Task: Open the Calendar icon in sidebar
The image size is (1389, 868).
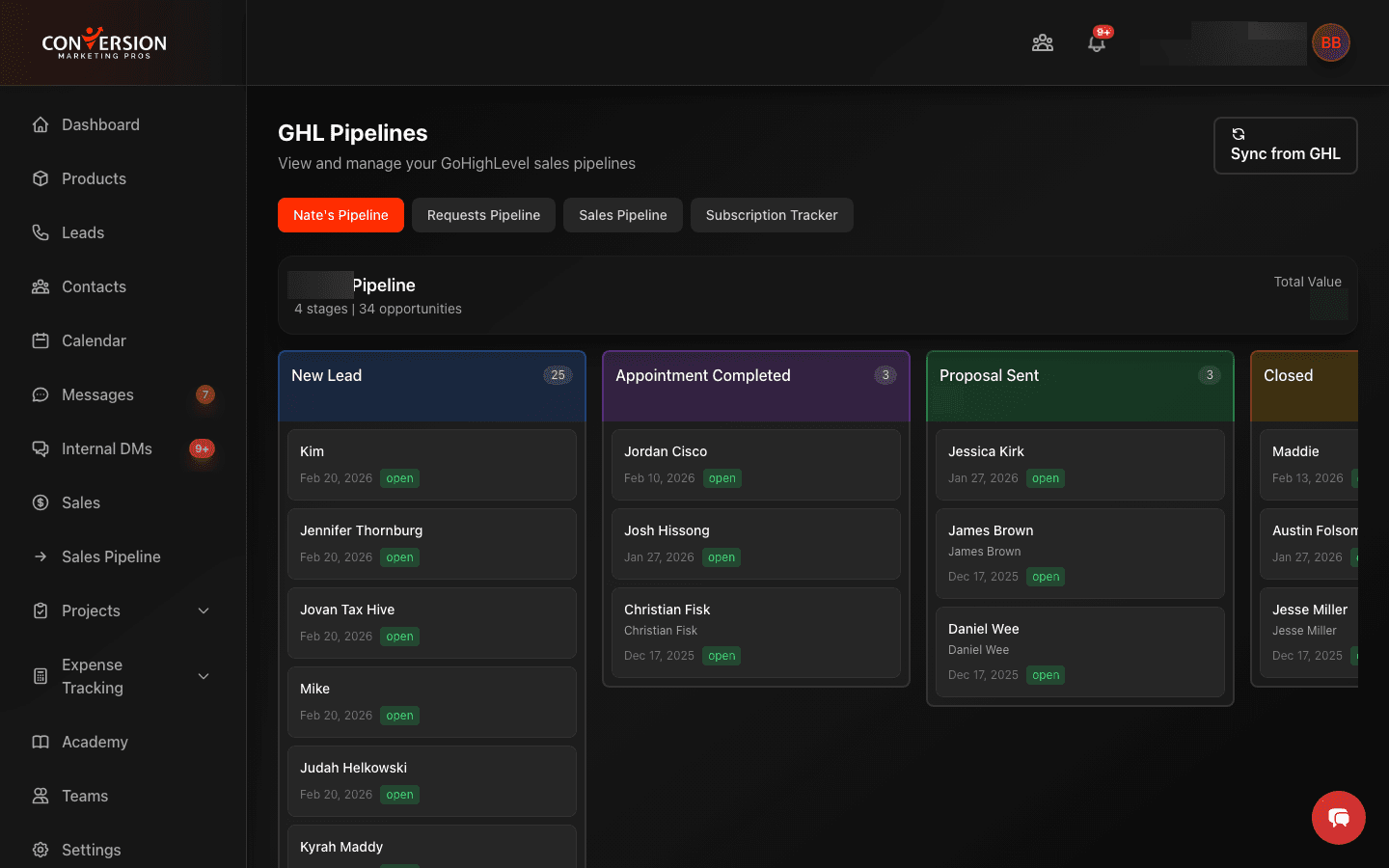Action: pos(39,340)
